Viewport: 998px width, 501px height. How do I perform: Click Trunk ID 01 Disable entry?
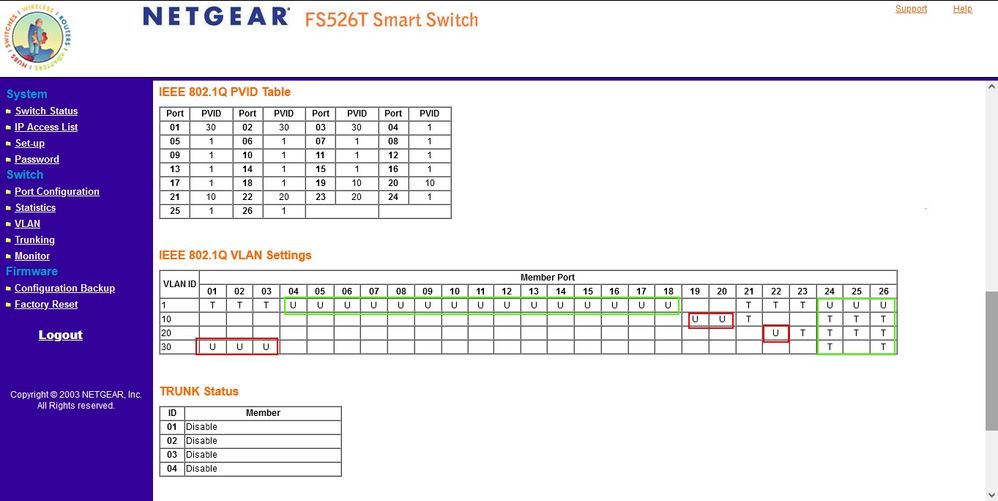(263, 427)
